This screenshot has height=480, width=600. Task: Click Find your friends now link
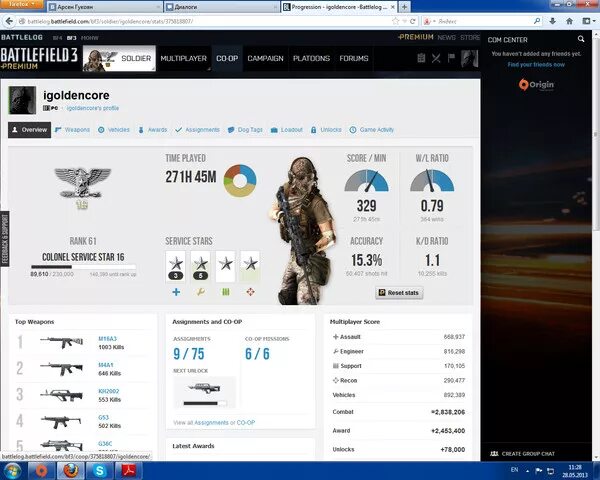[x=536, y=65]
